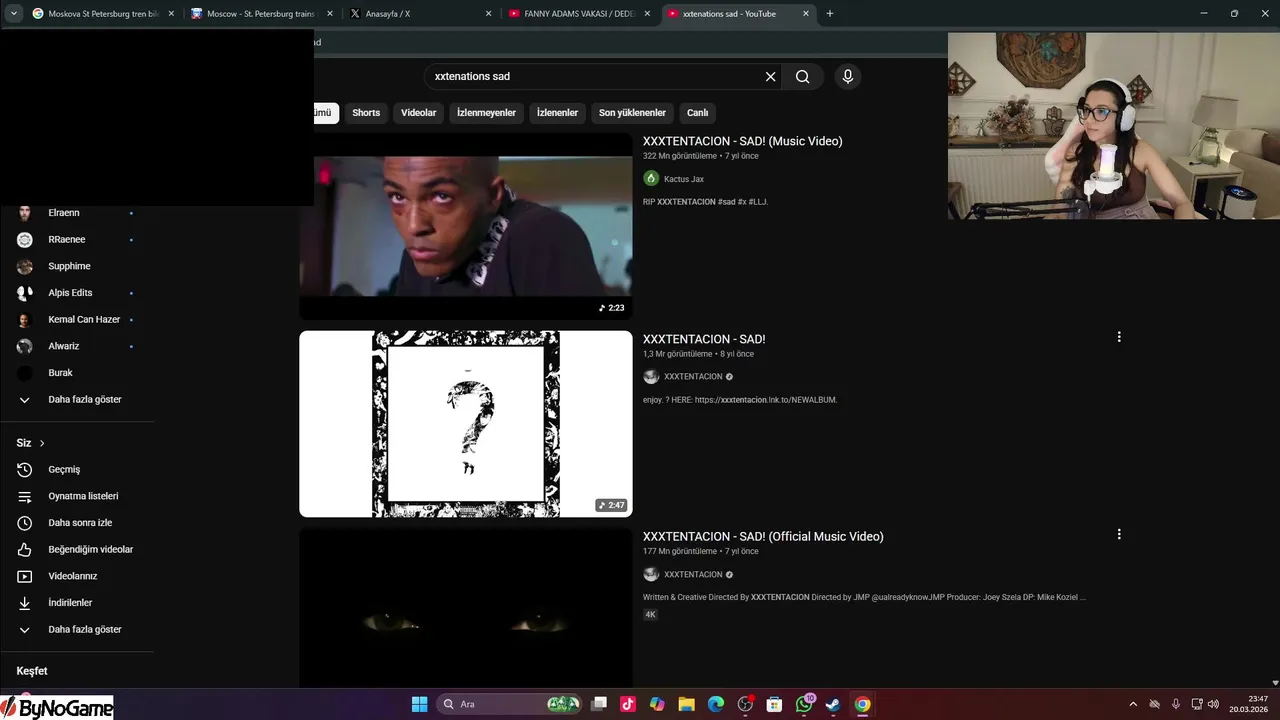Open Kactus Jax channel name
1280x720 pixels.
[684, 179]
